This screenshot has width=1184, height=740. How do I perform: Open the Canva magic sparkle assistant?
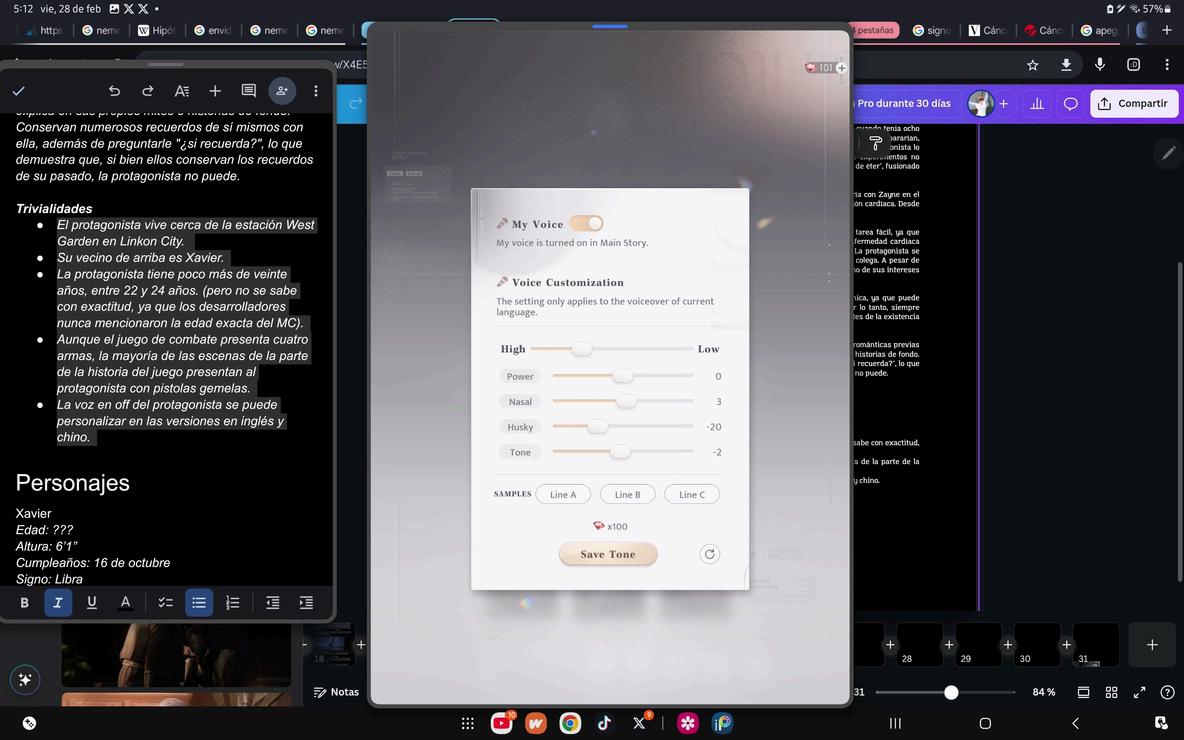click(25, 680)
